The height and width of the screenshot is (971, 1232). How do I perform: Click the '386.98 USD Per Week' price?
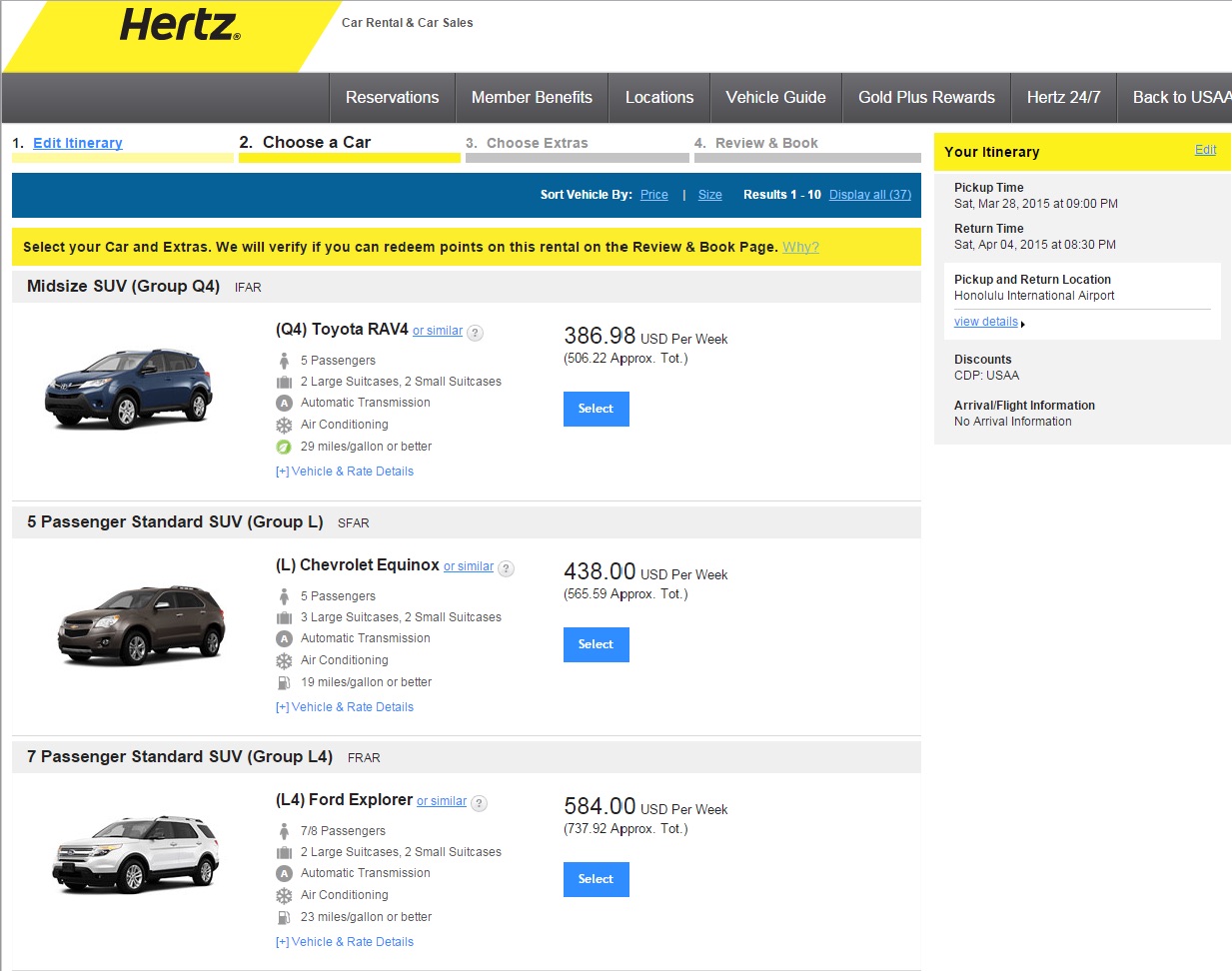point(645,337)
